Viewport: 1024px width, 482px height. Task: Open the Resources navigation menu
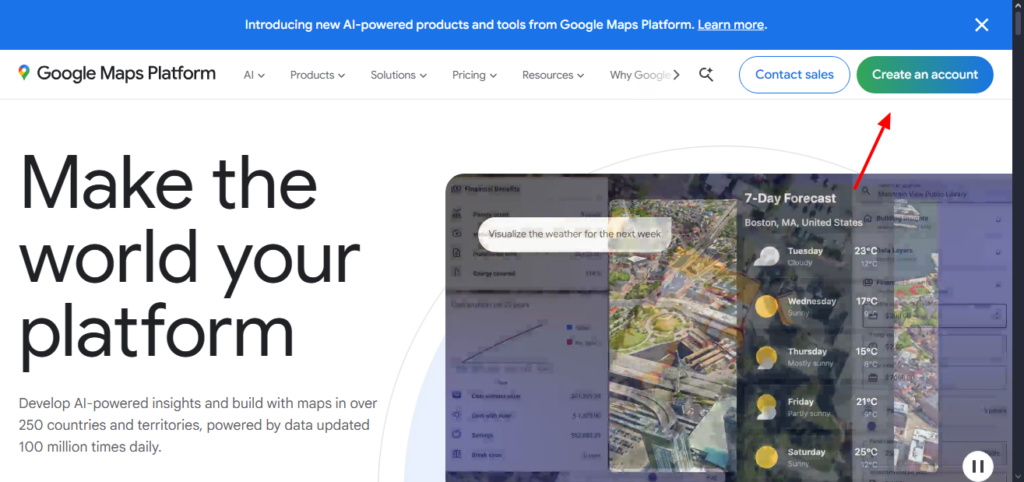point(553,75)
